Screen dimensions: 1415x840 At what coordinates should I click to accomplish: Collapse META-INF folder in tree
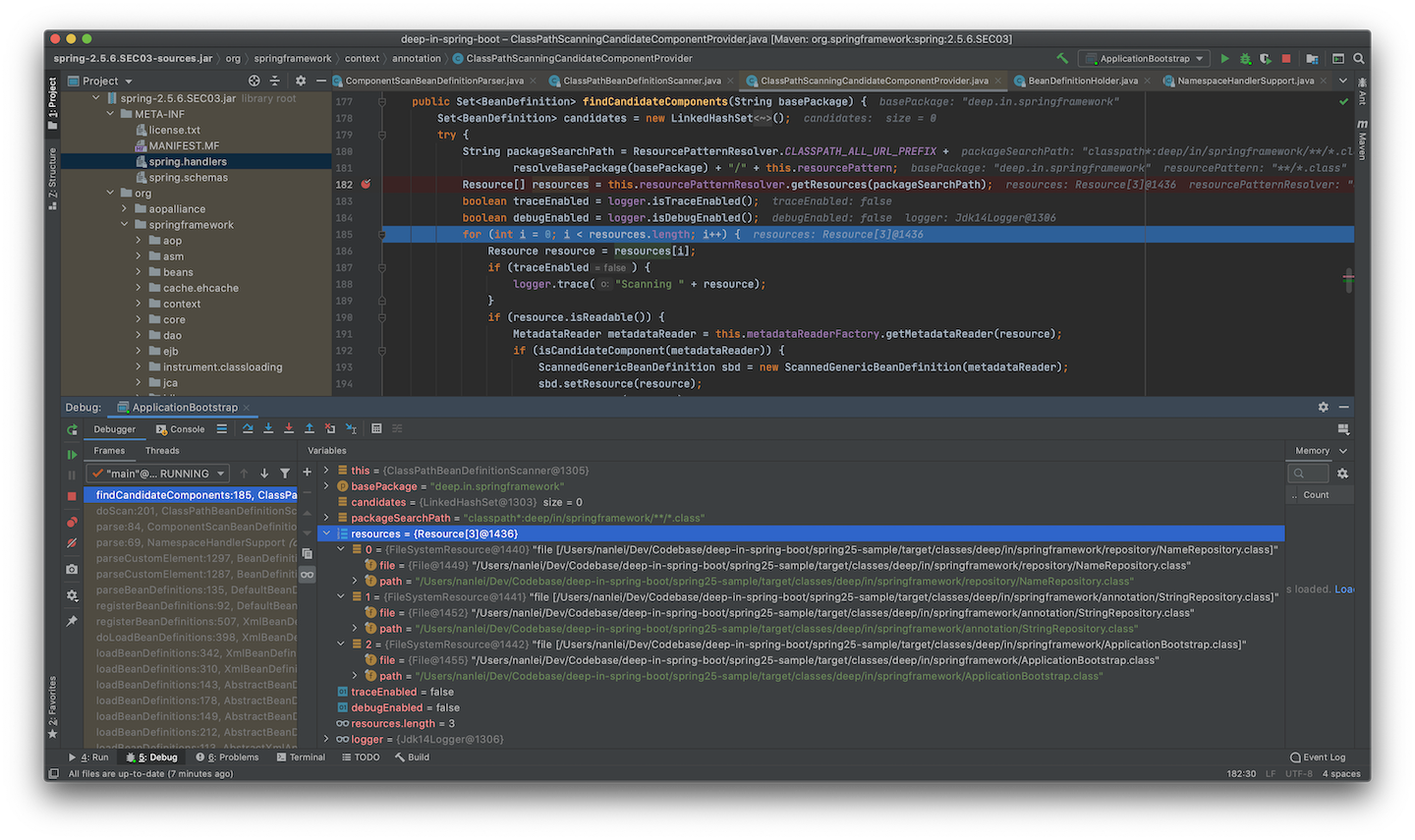pyautogui.click(x=111, y=114)
